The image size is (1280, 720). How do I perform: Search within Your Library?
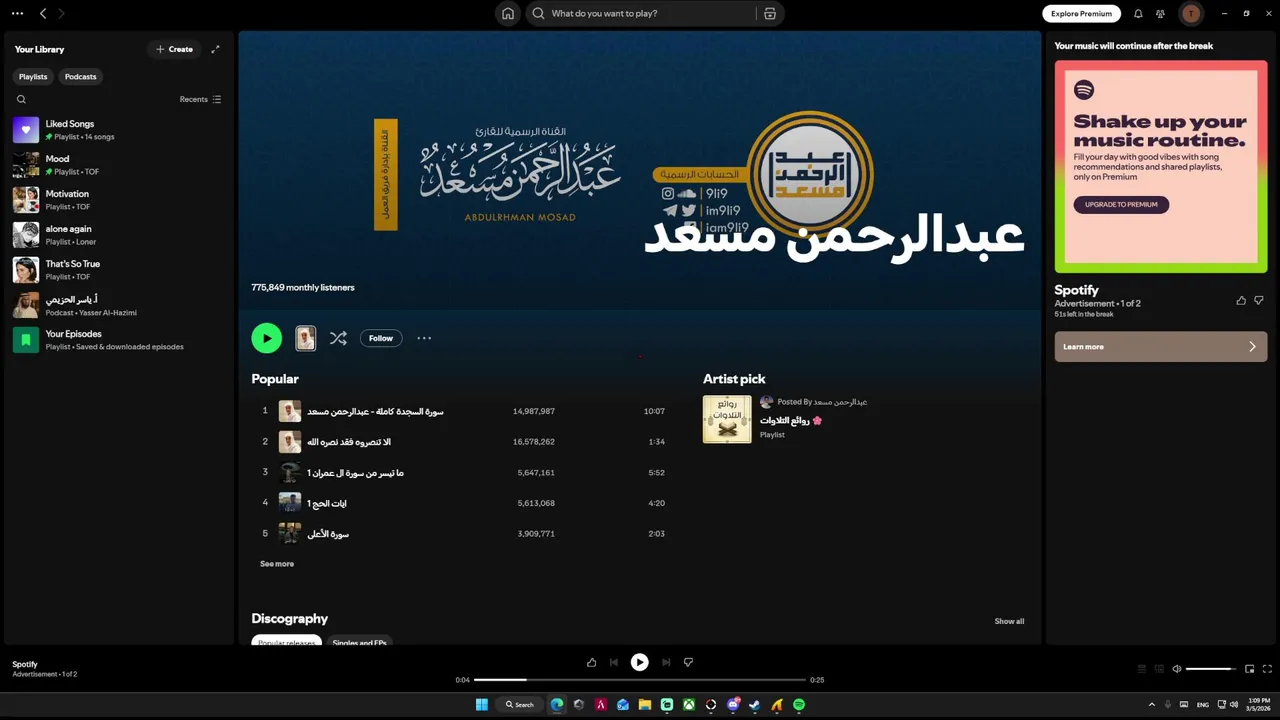pos(21,99)
